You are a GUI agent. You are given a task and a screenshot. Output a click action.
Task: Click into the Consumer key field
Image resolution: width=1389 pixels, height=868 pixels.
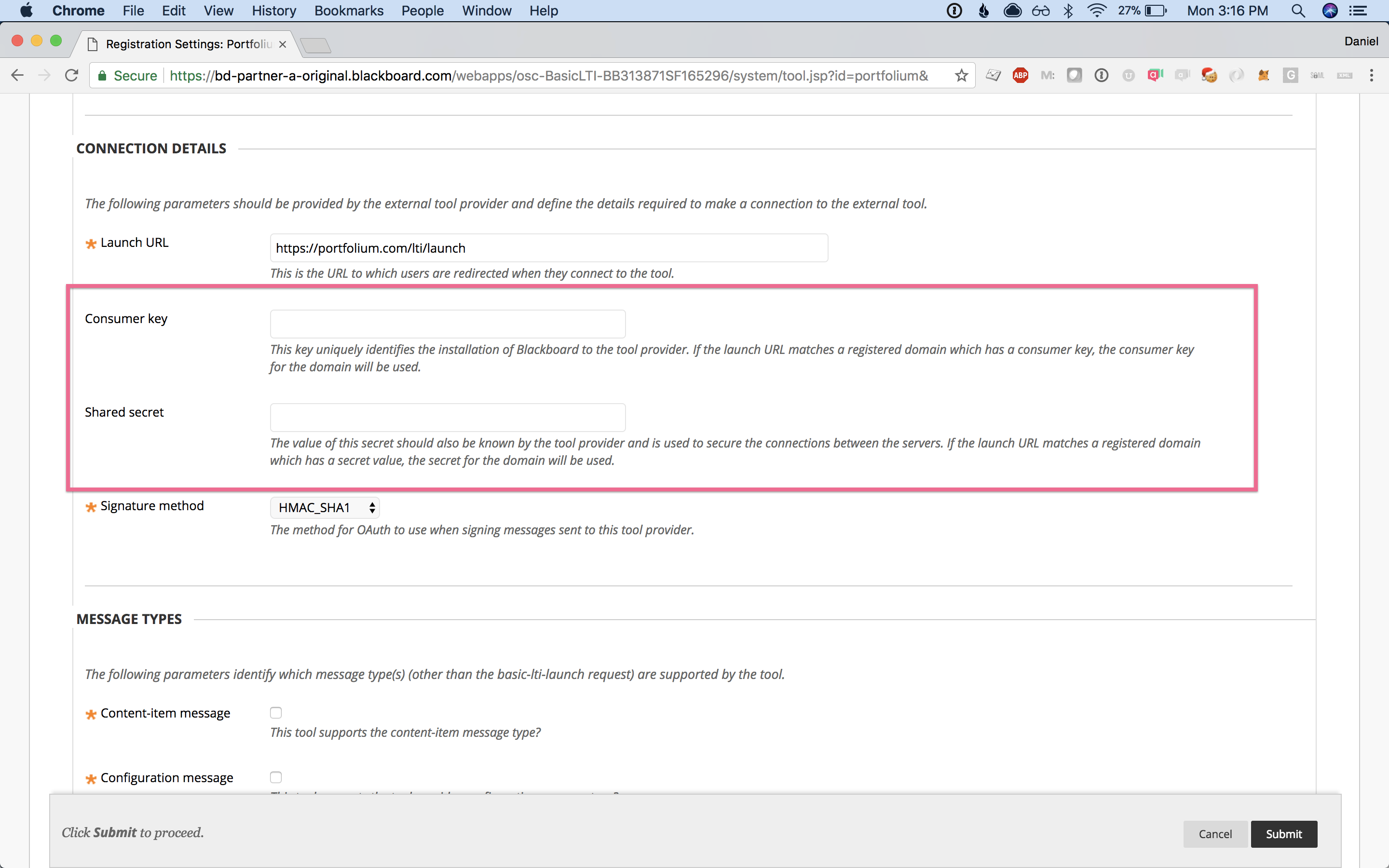pos(448,325)
